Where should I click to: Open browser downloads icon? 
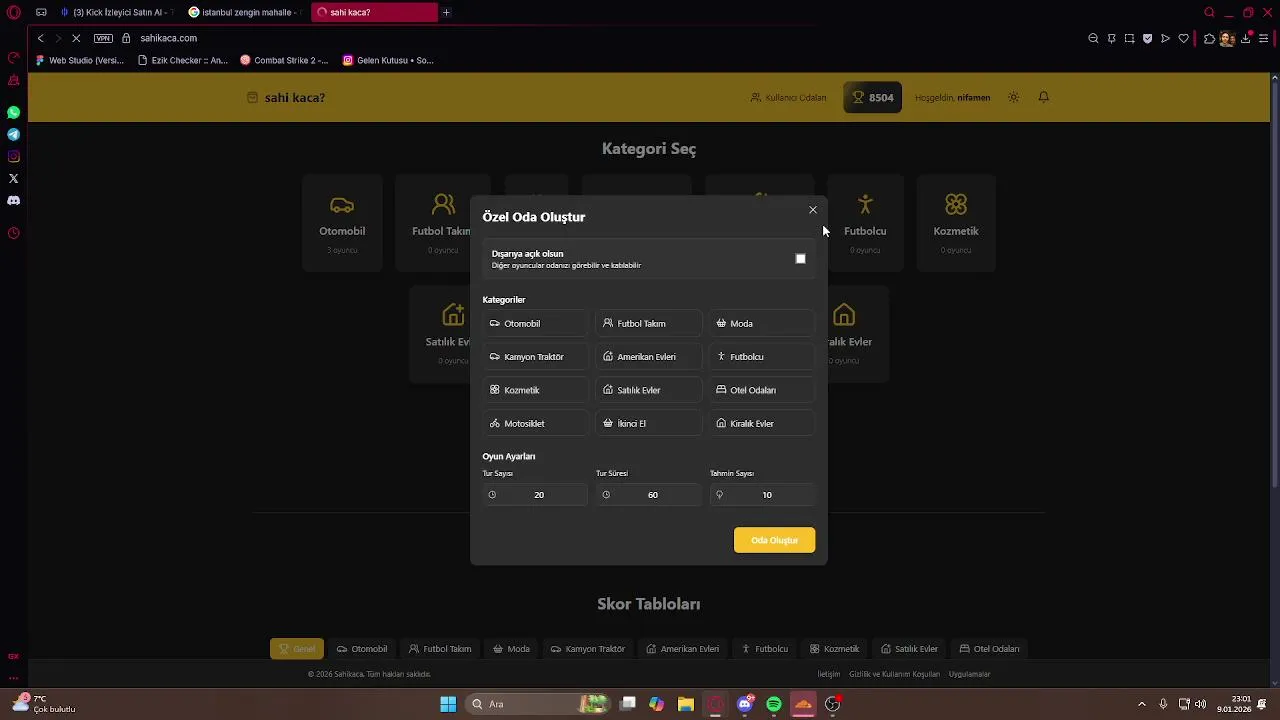coord(1246,38)
